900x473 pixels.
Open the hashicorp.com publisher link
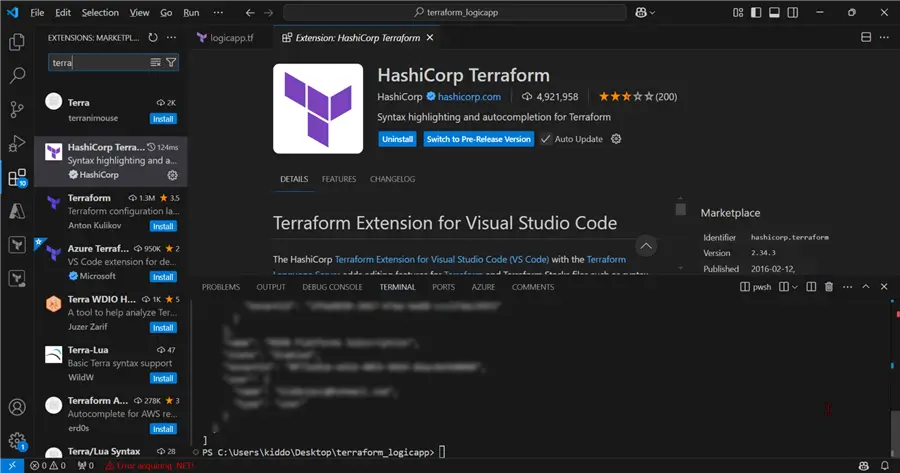click(x=469, y=96)
